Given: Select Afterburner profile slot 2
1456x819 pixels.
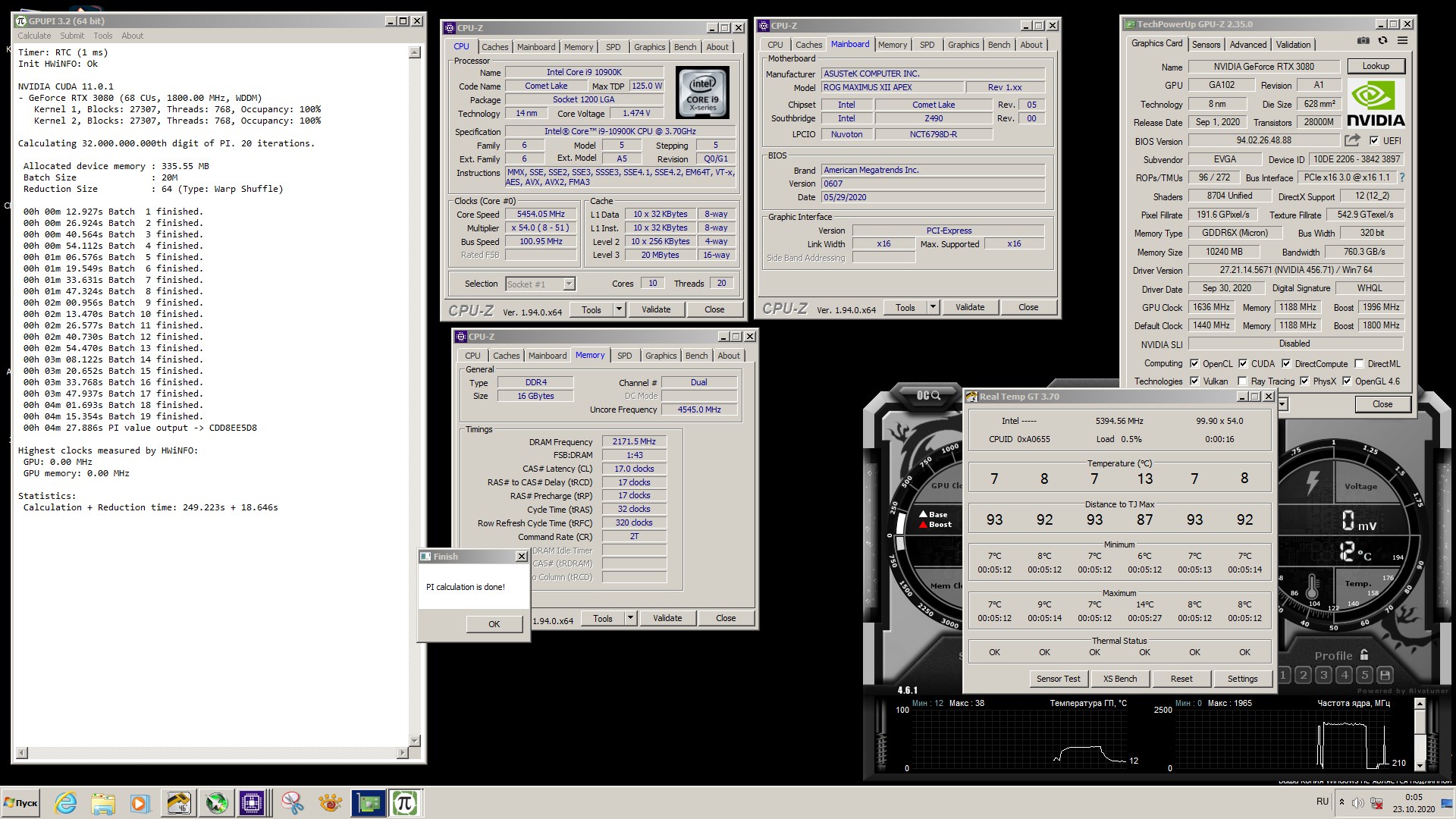Looking at the screenshot, I should 1303,674.
